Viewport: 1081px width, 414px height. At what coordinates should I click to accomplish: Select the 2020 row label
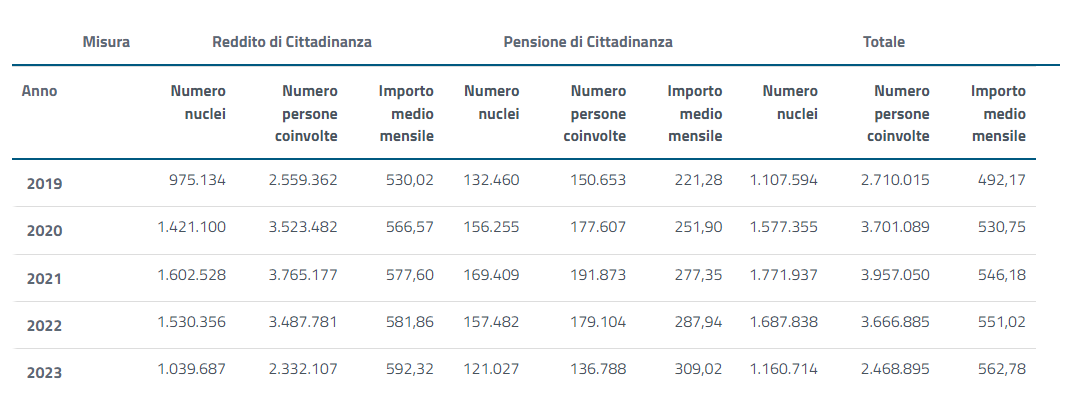point(44,231)
